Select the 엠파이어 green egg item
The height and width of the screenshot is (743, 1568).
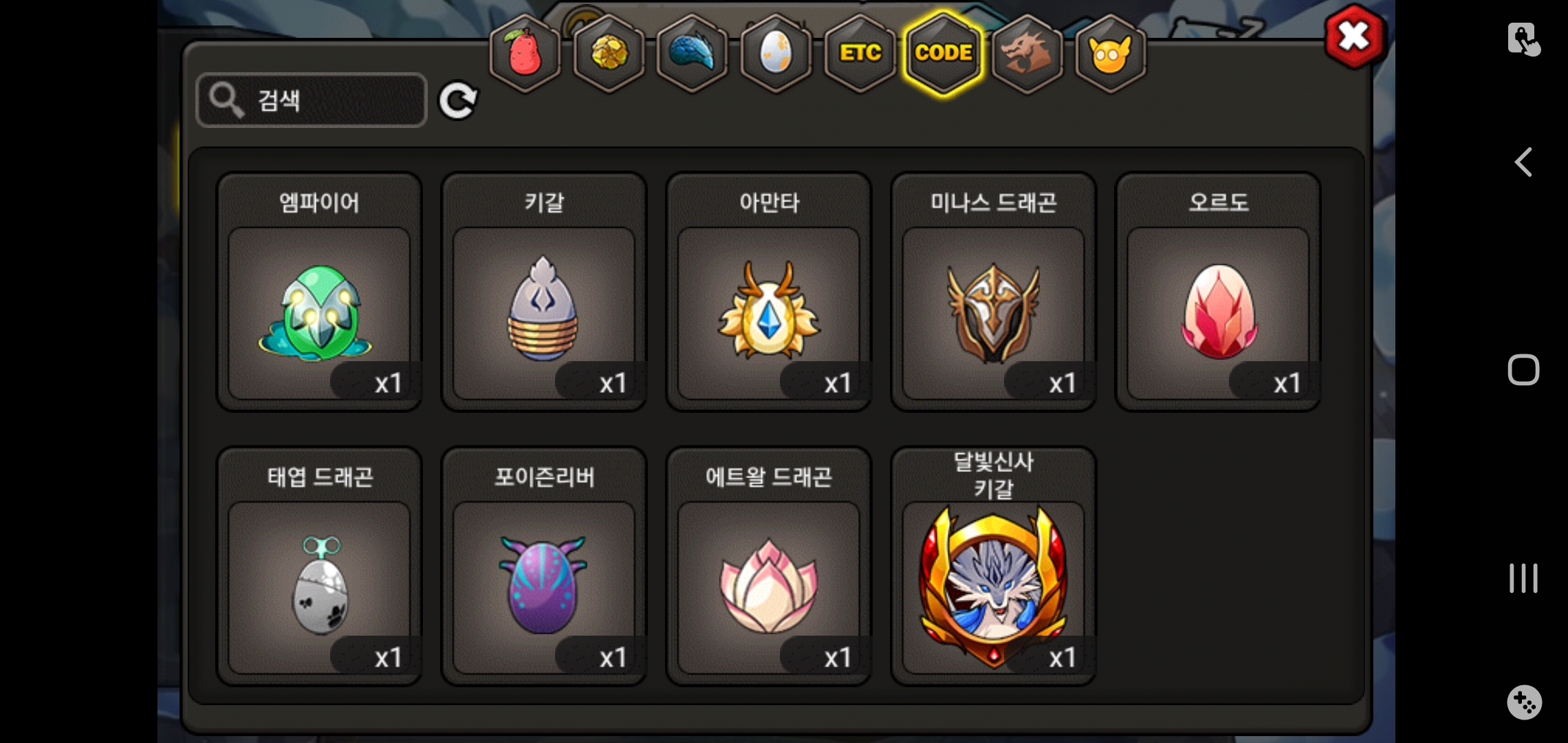319,292
